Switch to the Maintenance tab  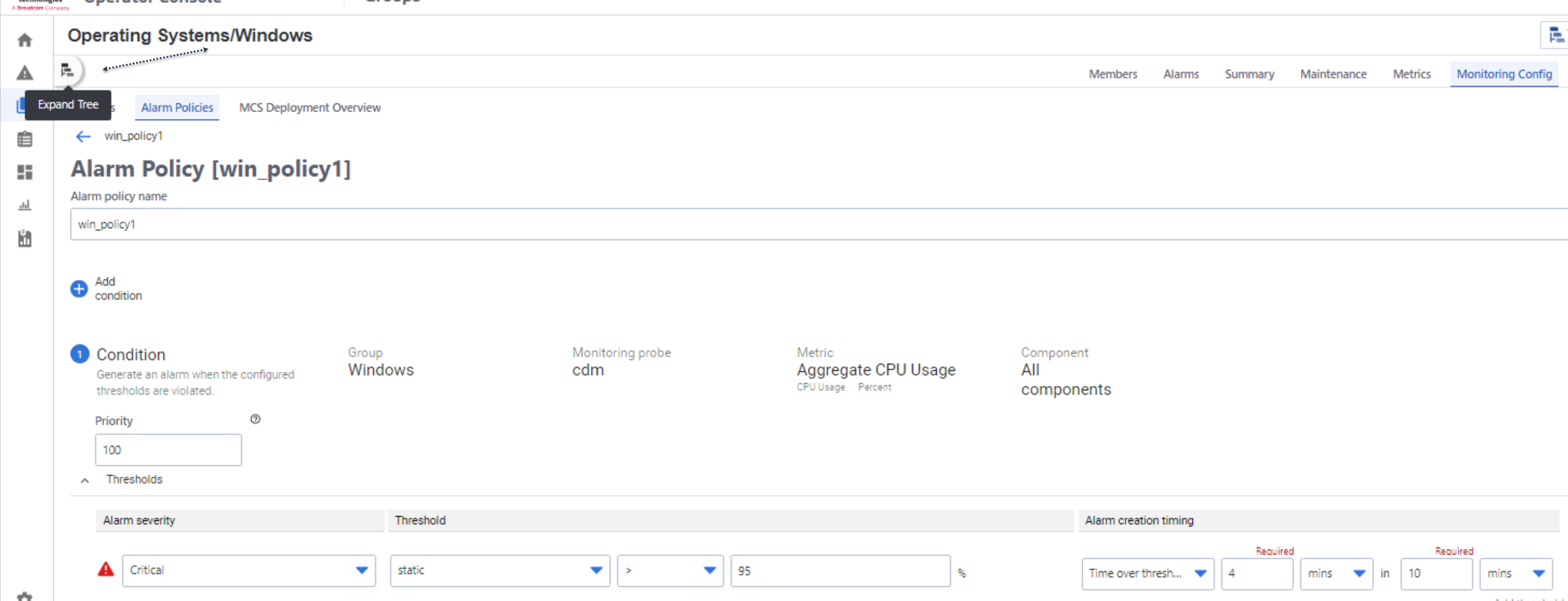pyautogui.click(x=1333, y=74)
